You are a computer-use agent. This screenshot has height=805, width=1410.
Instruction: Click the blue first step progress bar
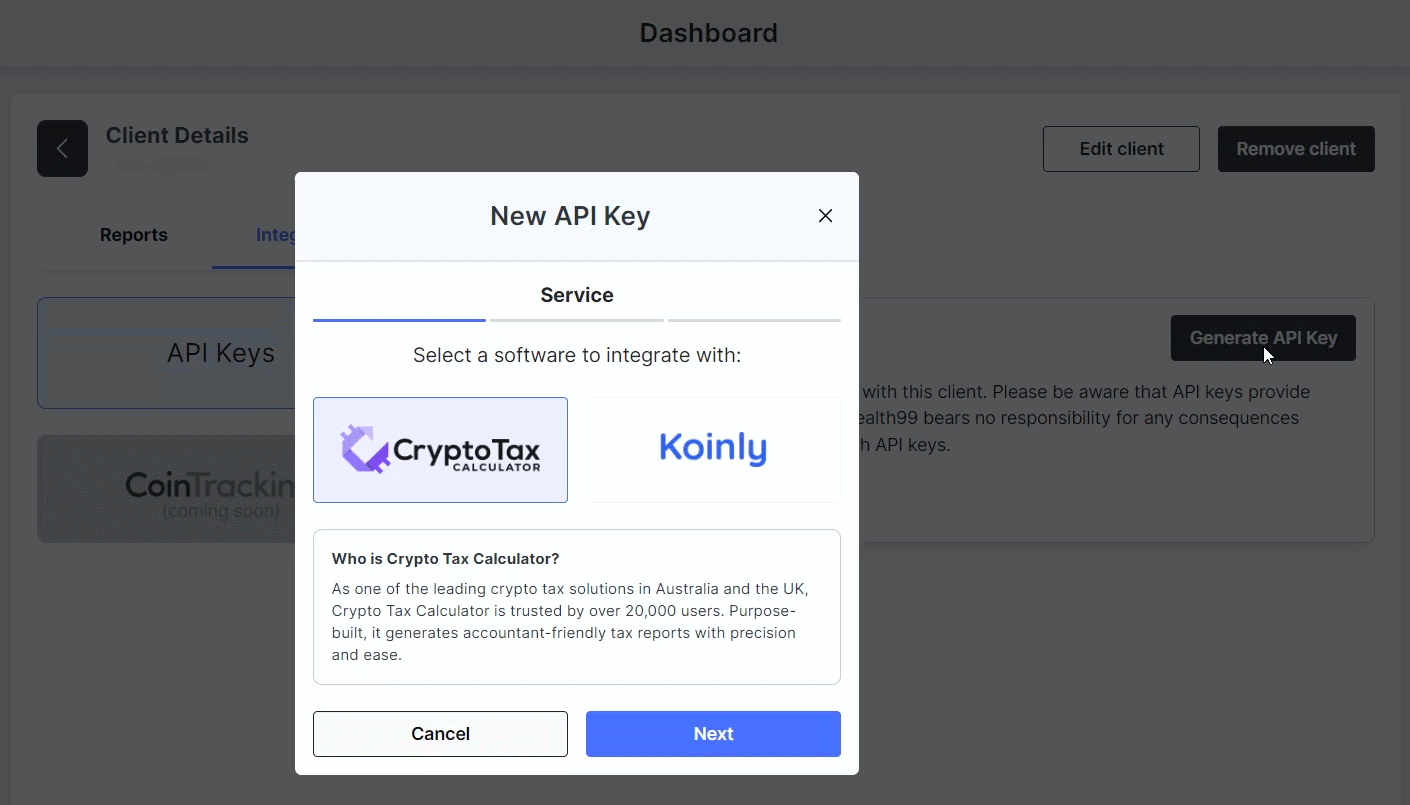tap(399, 320)
